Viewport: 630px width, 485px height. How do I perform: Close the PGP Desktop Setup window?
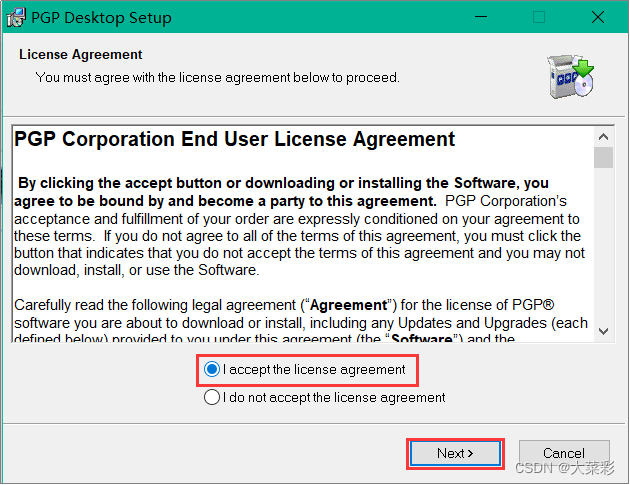tap(598, 17)
